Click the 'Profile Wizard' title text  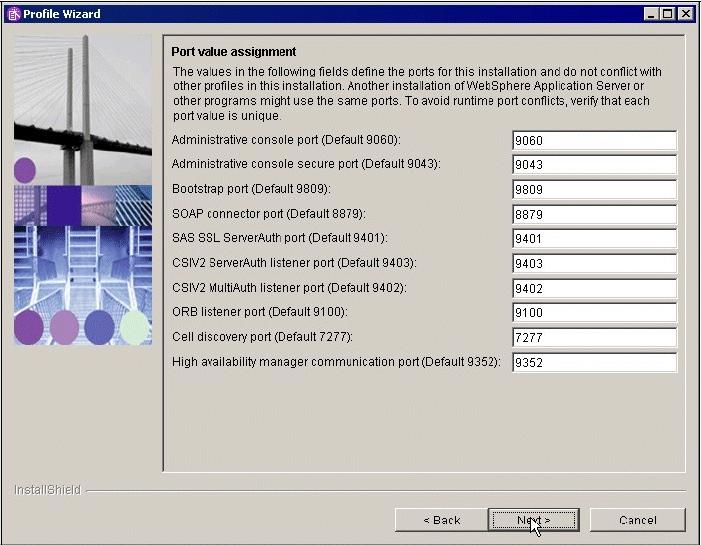(62, 14)
